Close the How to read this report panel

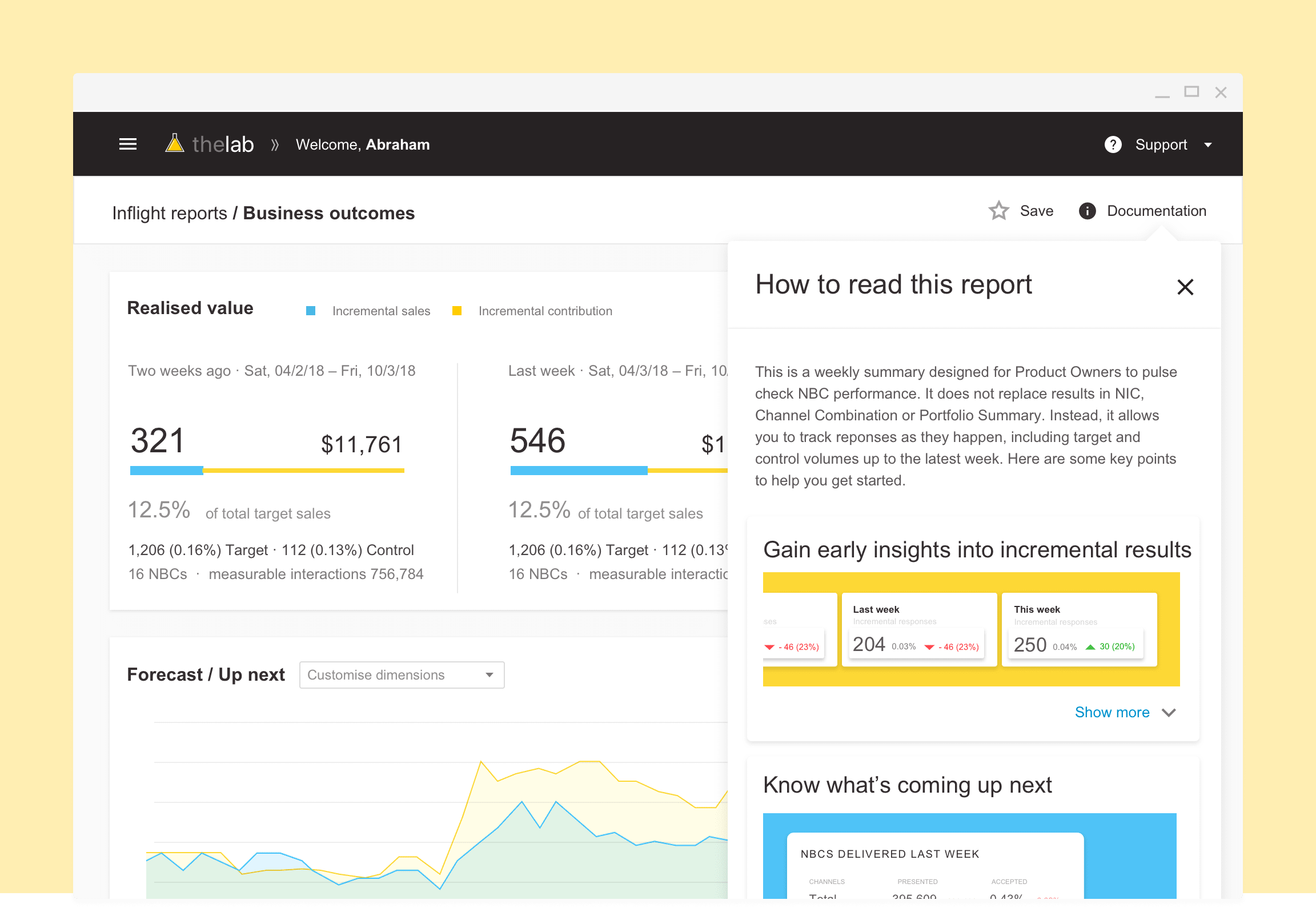(1185, 287)
